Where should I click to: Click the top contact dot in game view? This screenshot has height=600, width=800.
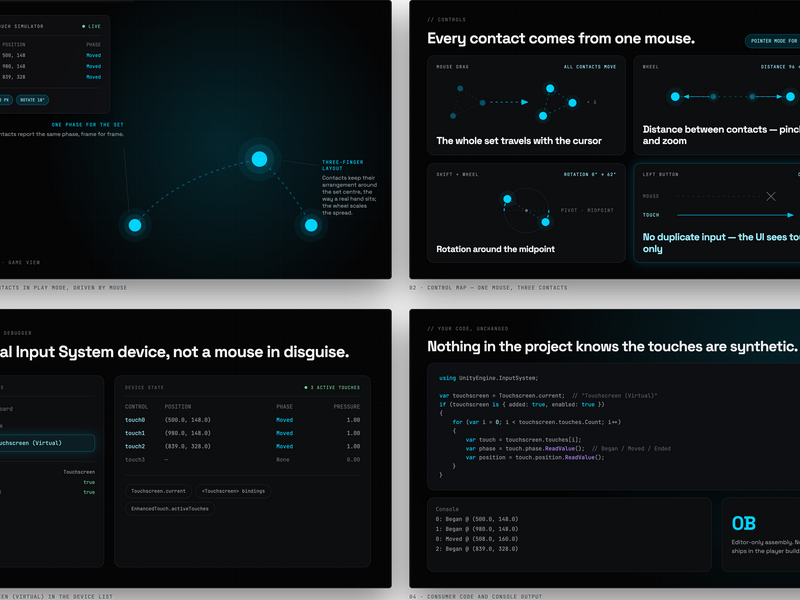click(x=259, y=159)
